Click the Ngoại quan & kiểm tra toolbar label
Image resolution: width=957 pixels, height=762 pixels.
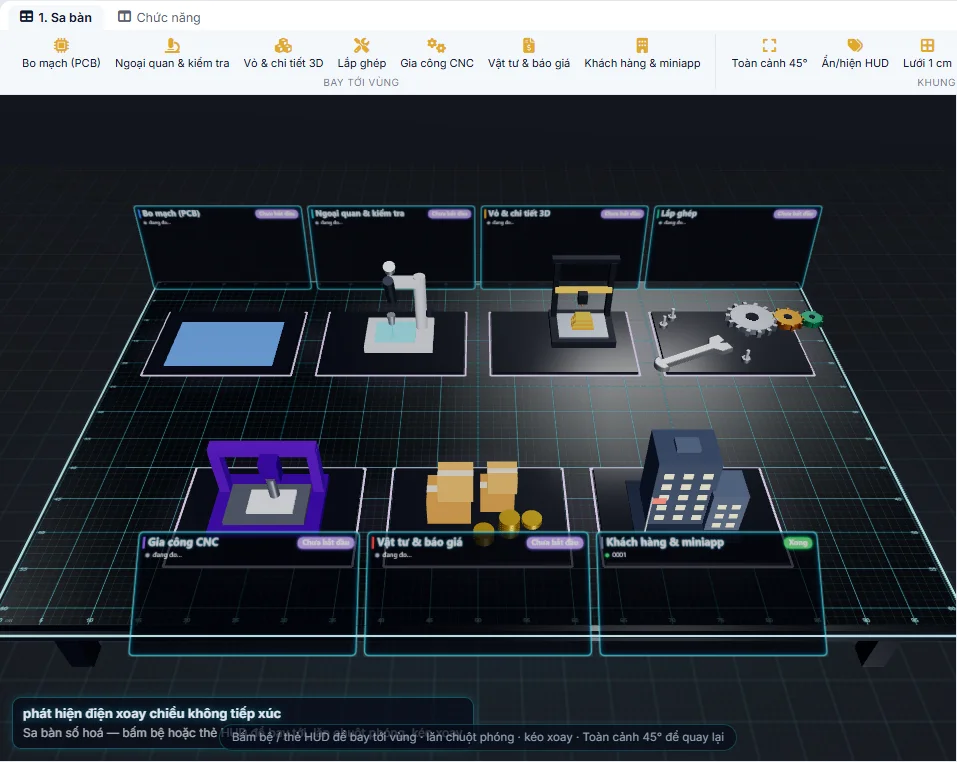coord(172,63)
